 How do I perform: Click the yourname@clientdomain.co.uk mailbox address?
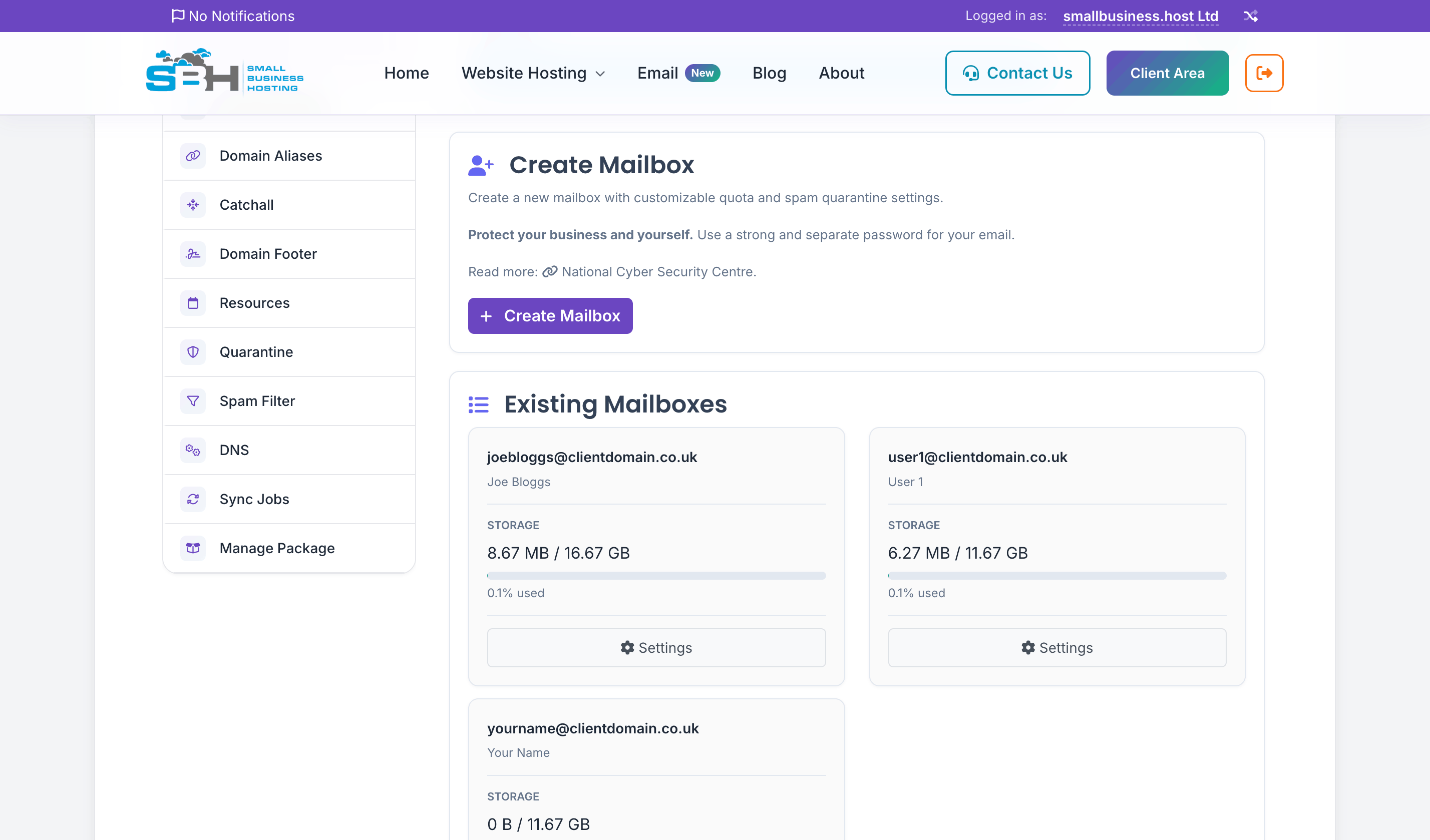593,728
